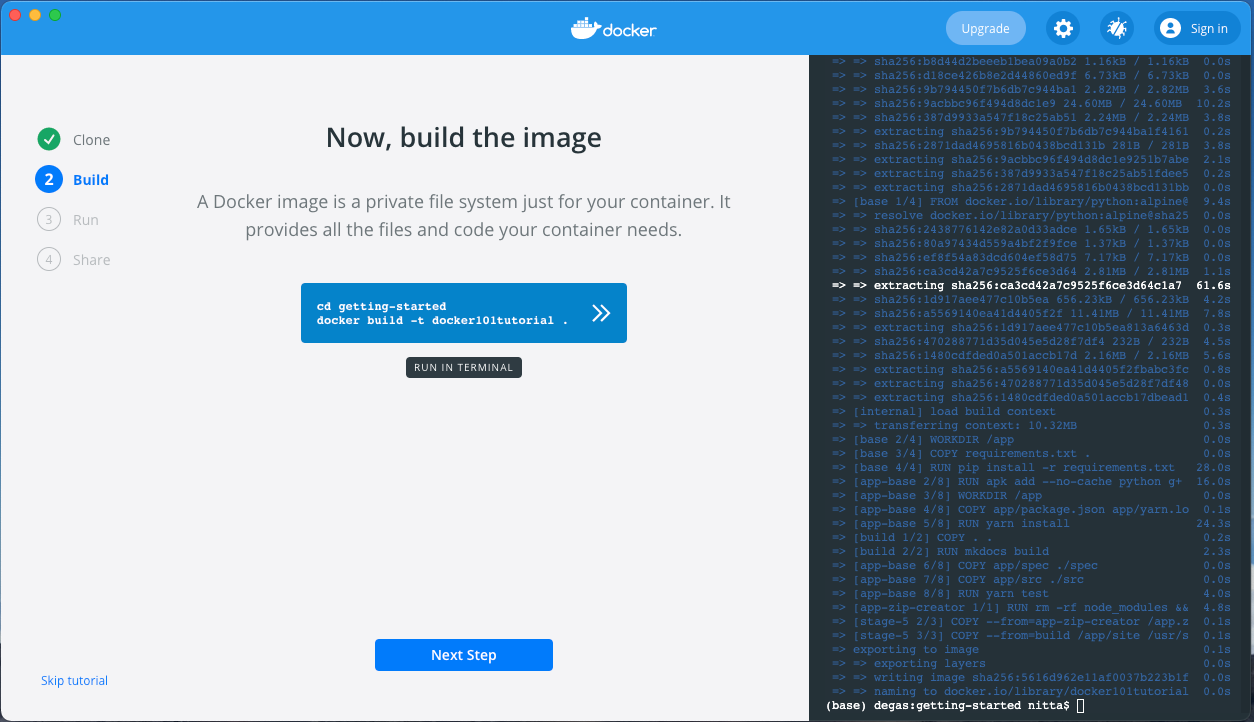Select the Run step label

86,220
